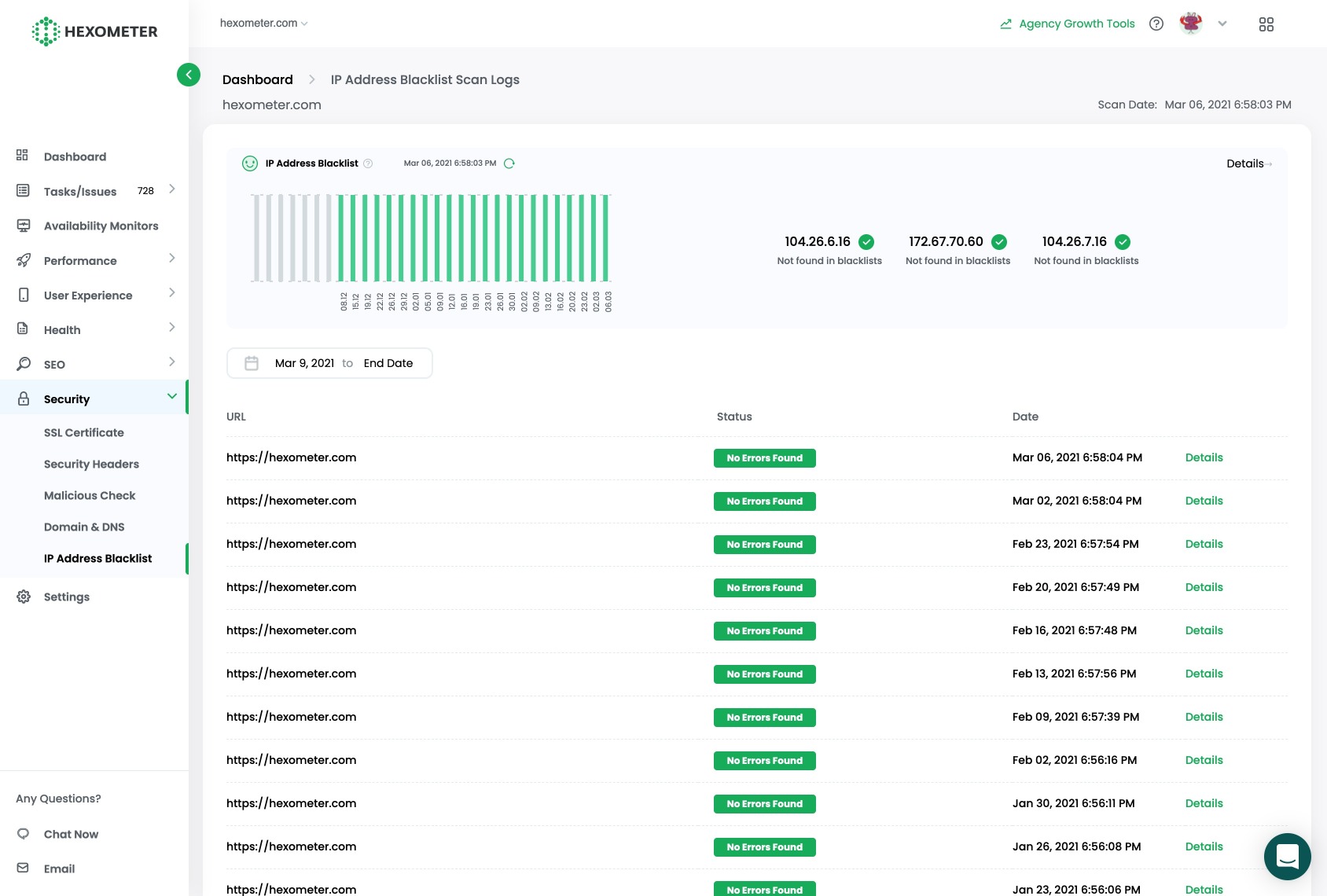Click the Date column header
1327x896 pixels.
click(1025, 417)
